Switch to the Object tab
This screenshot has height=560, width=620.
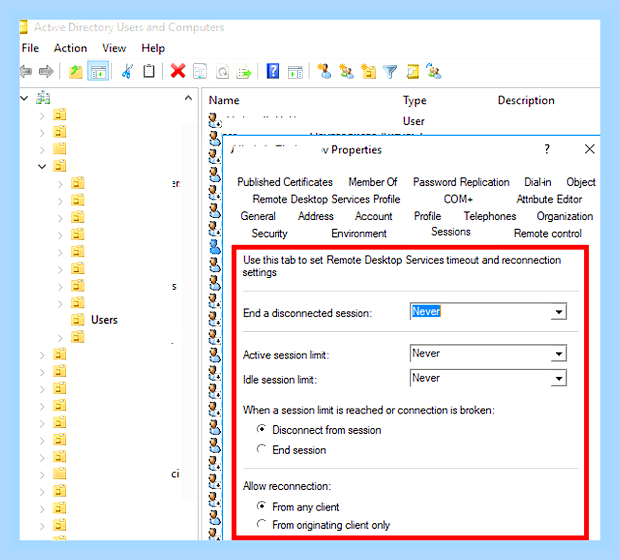pos(580,182)
